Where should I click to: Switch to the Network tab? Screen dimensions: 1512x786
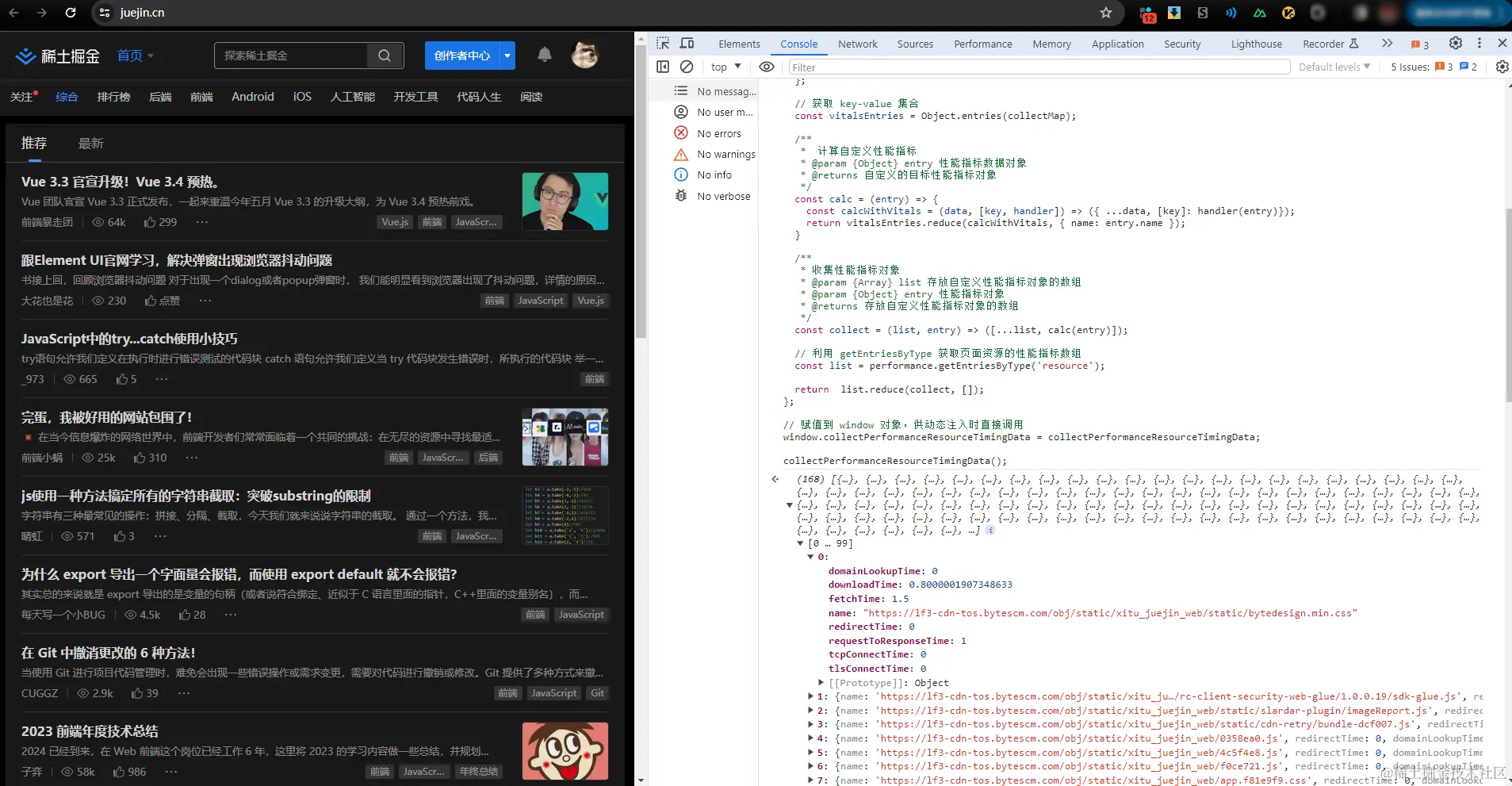point(858,44)
